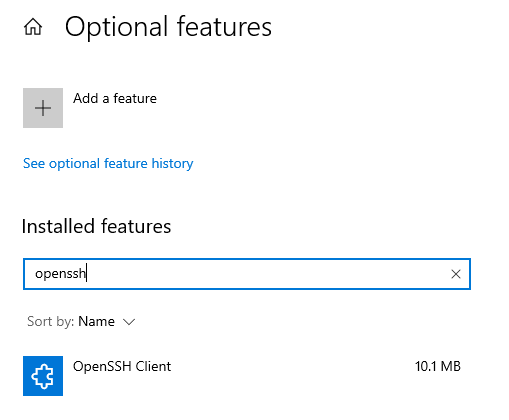Image resolution: width=509 pixels, height=420 pixels.
Task: Select the OpenSSH Client puzzle piece icon
Action: (x=43, y=376)
